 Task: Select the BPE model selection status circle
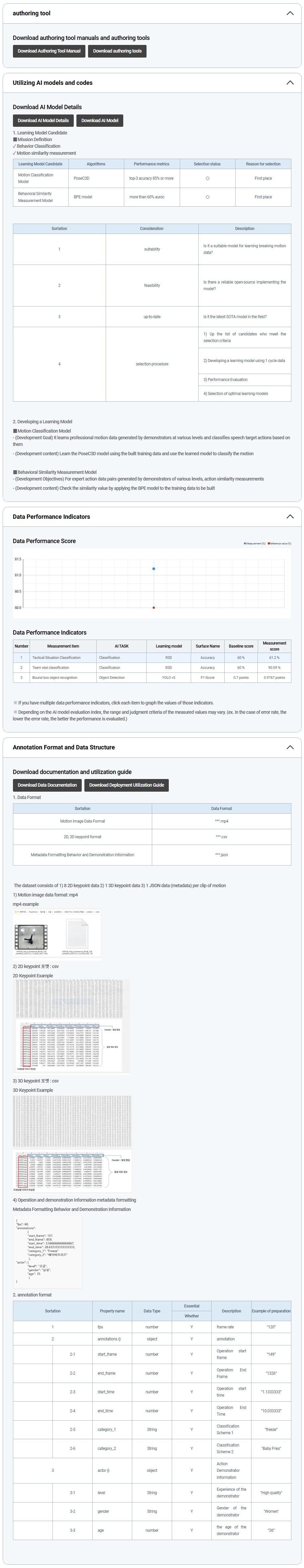click(x=207, y=197)
